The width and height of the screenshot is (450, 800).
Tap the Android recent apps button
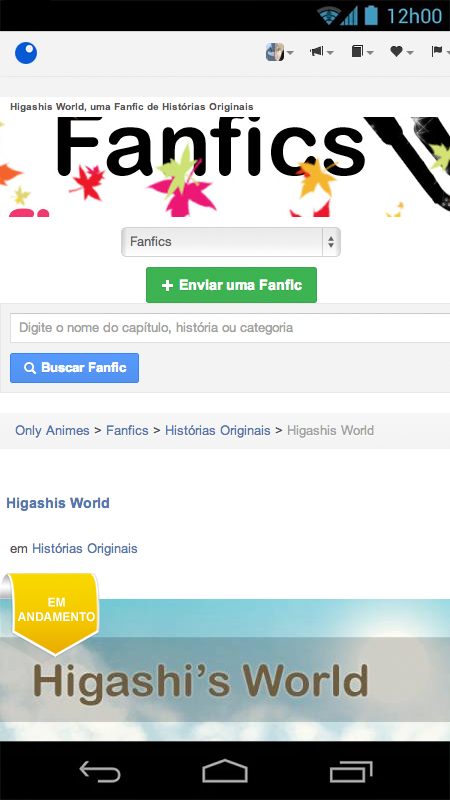(351, 770)
